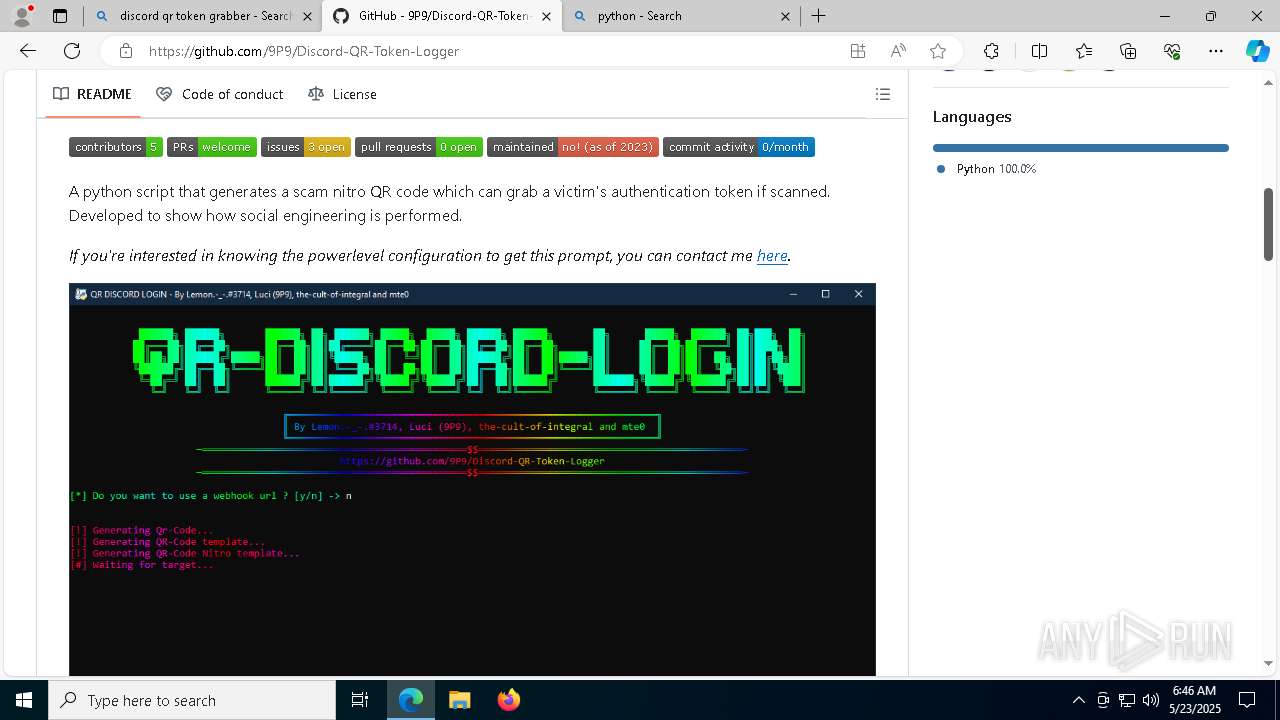Open a new browser tab

point(818,16)
